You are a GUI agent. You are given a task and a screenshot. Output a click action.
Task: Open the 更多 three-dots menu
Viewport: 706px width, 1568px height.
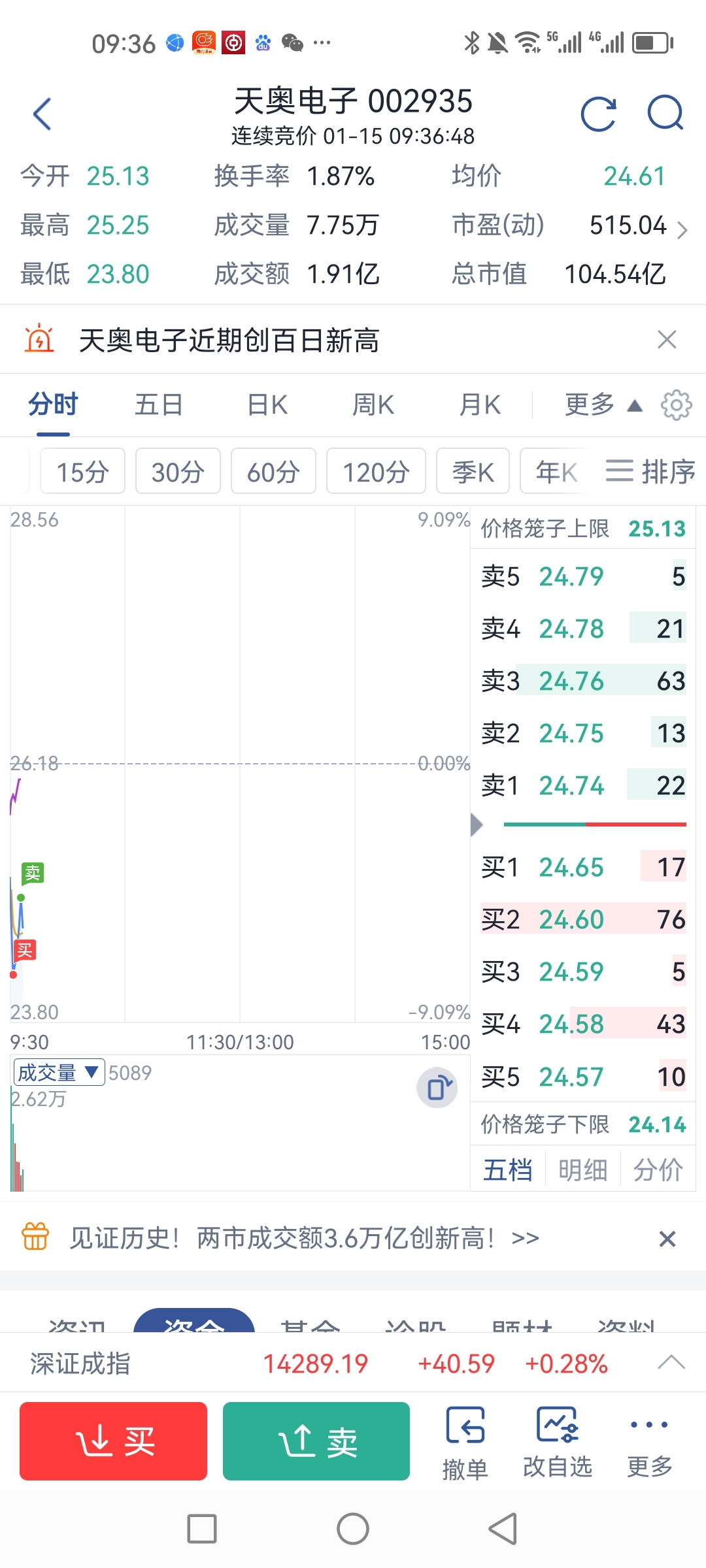coord(648,1442)
